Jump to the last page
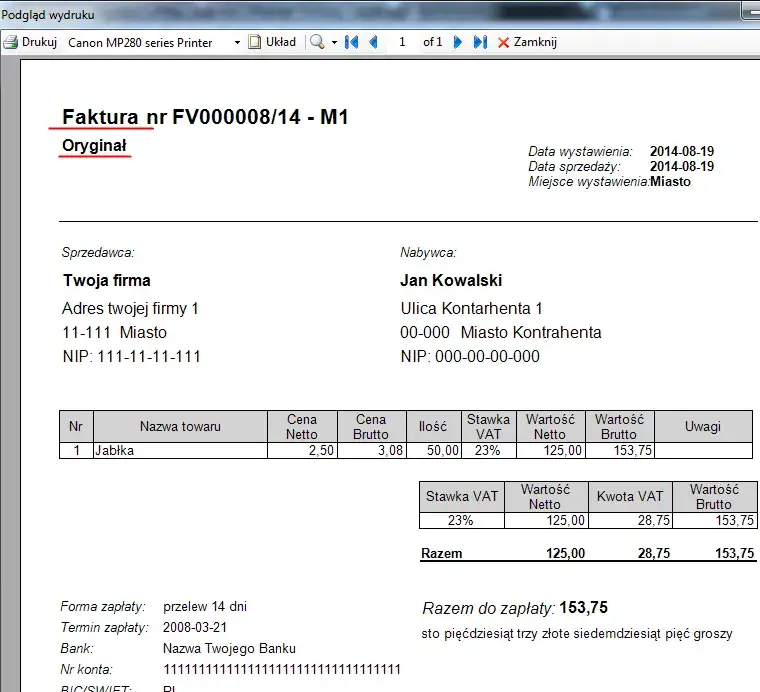 point(480,43)
